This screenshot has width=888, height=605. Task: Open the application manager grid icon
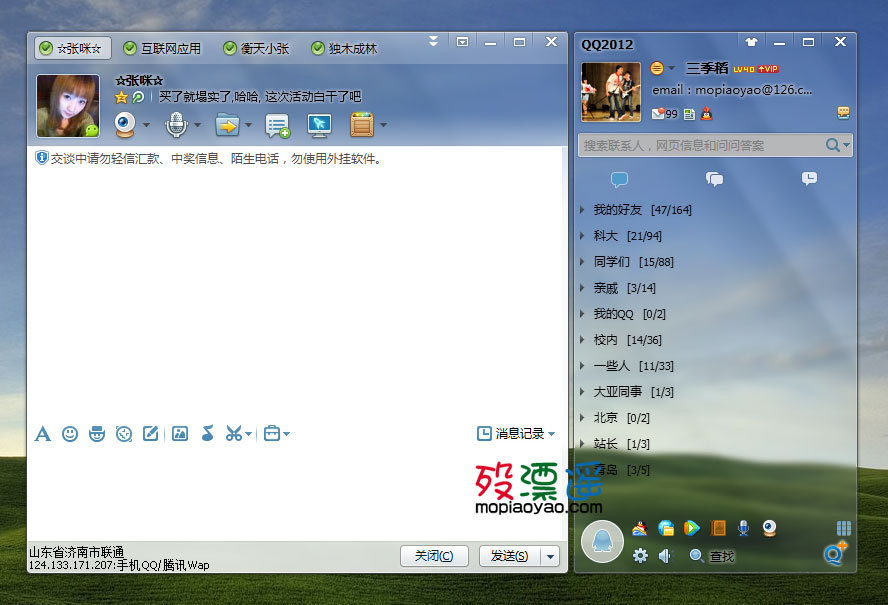coord(843,529)
